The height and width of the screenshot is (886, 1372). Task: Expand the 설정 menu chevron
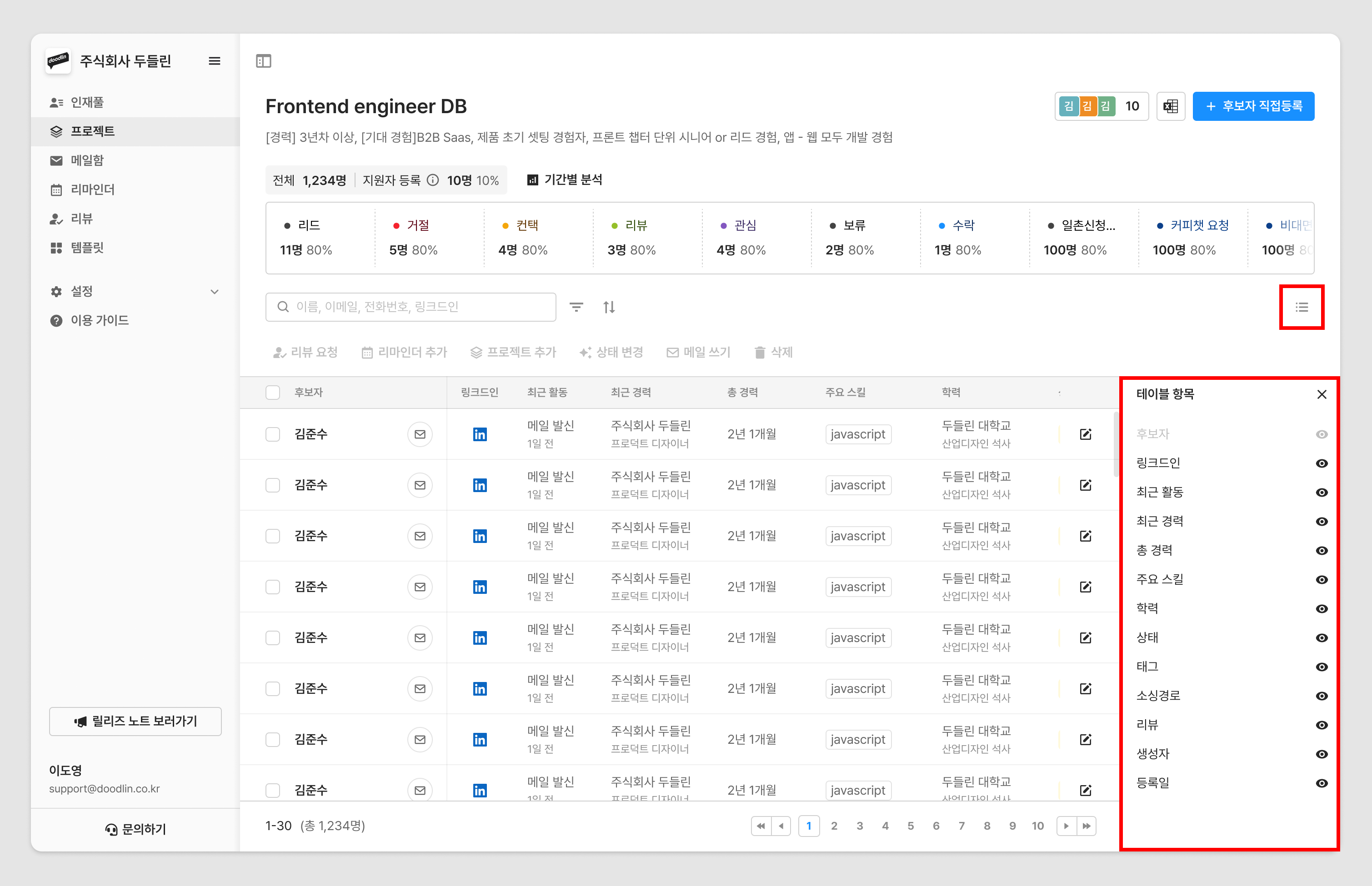(214, 292)
